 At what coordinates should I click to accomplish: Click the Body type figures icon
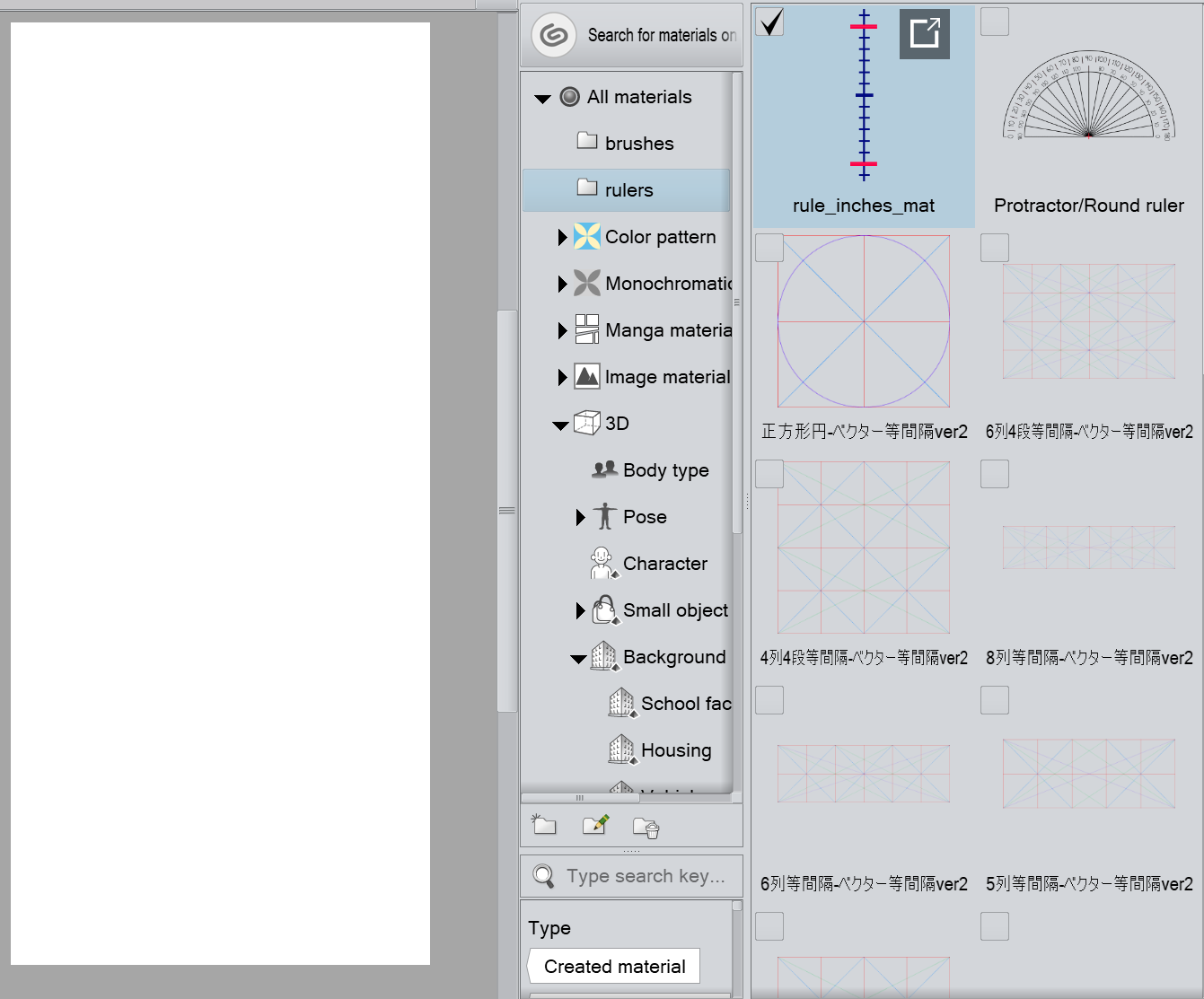[x=605, y=469]
